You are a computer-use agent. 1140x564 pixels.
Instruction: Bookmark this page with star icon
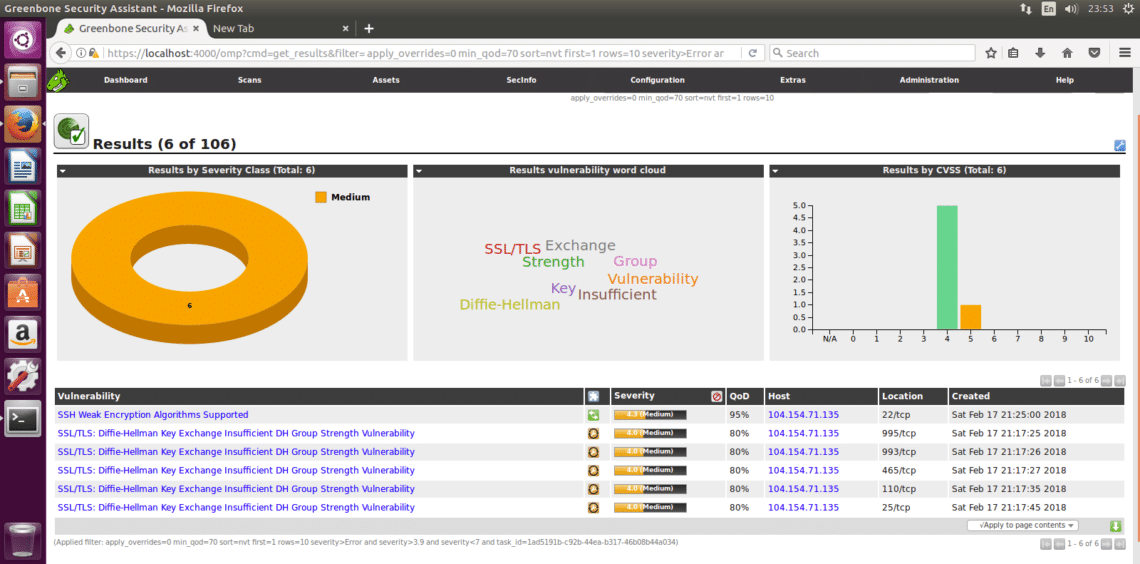tap(991, 53)
